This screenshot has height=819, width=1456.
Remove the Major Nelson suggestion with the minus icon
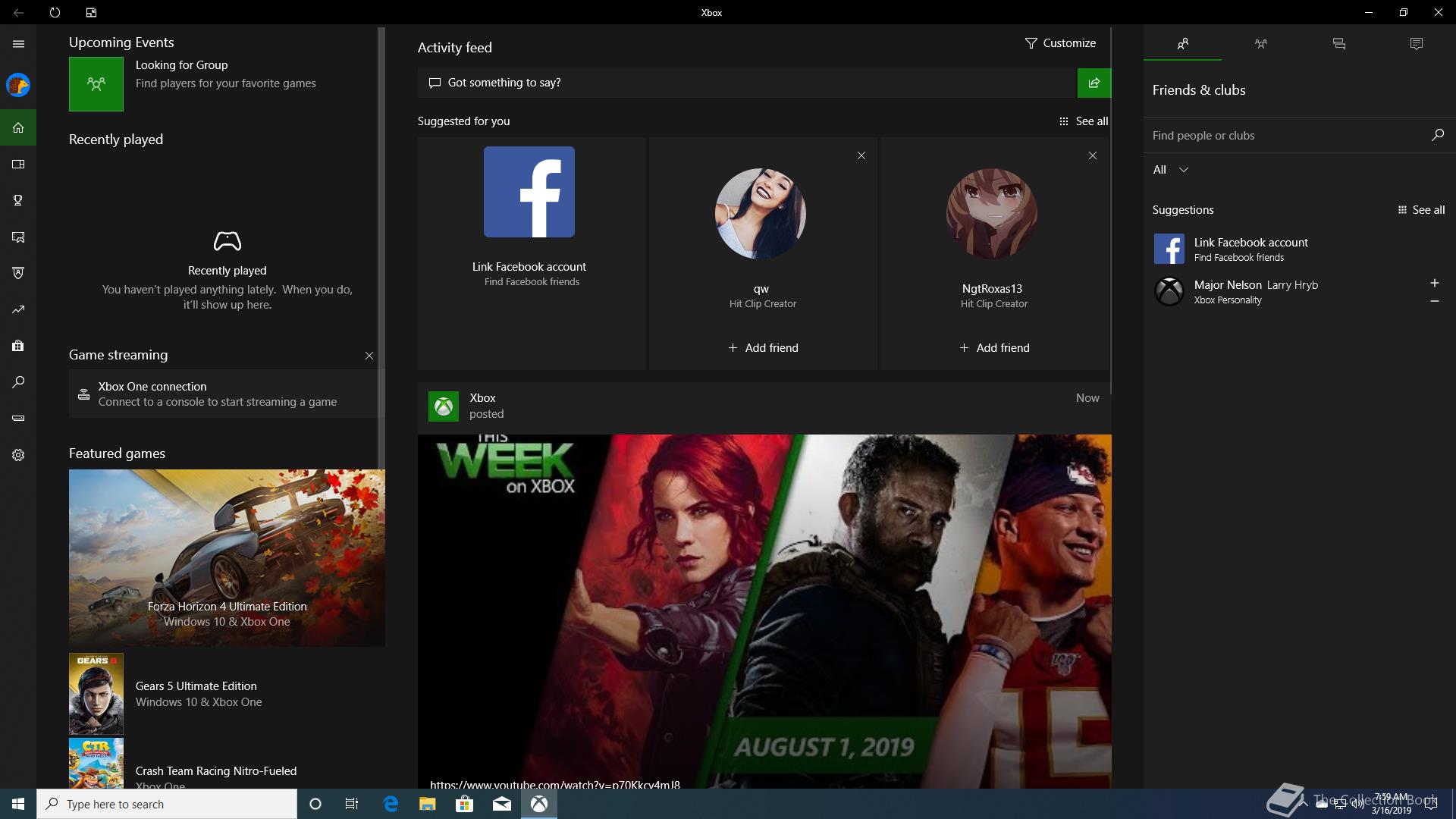click(1434, 301)
